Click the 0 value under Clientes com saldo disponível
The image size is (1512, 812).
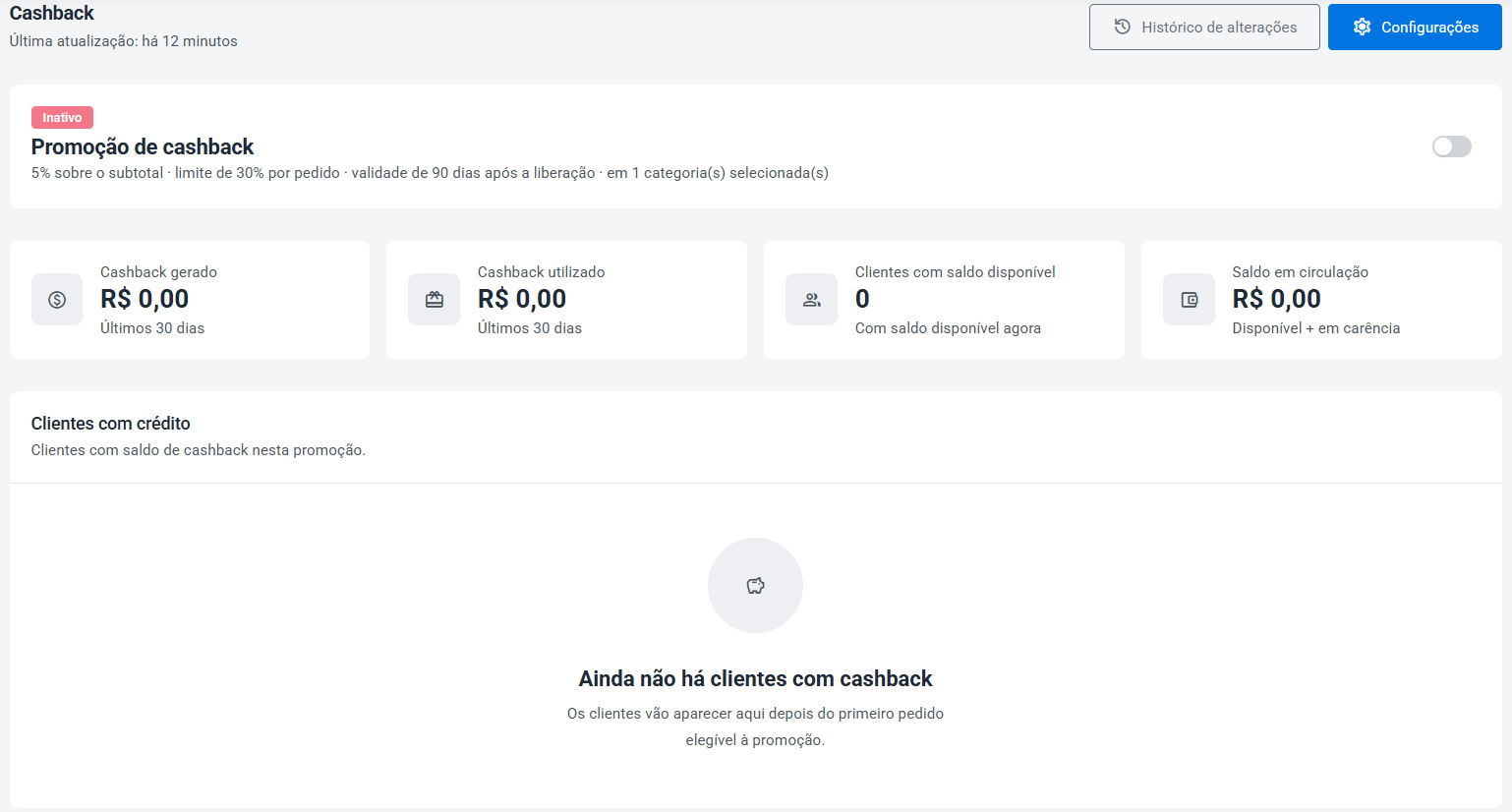click(862, 299)
